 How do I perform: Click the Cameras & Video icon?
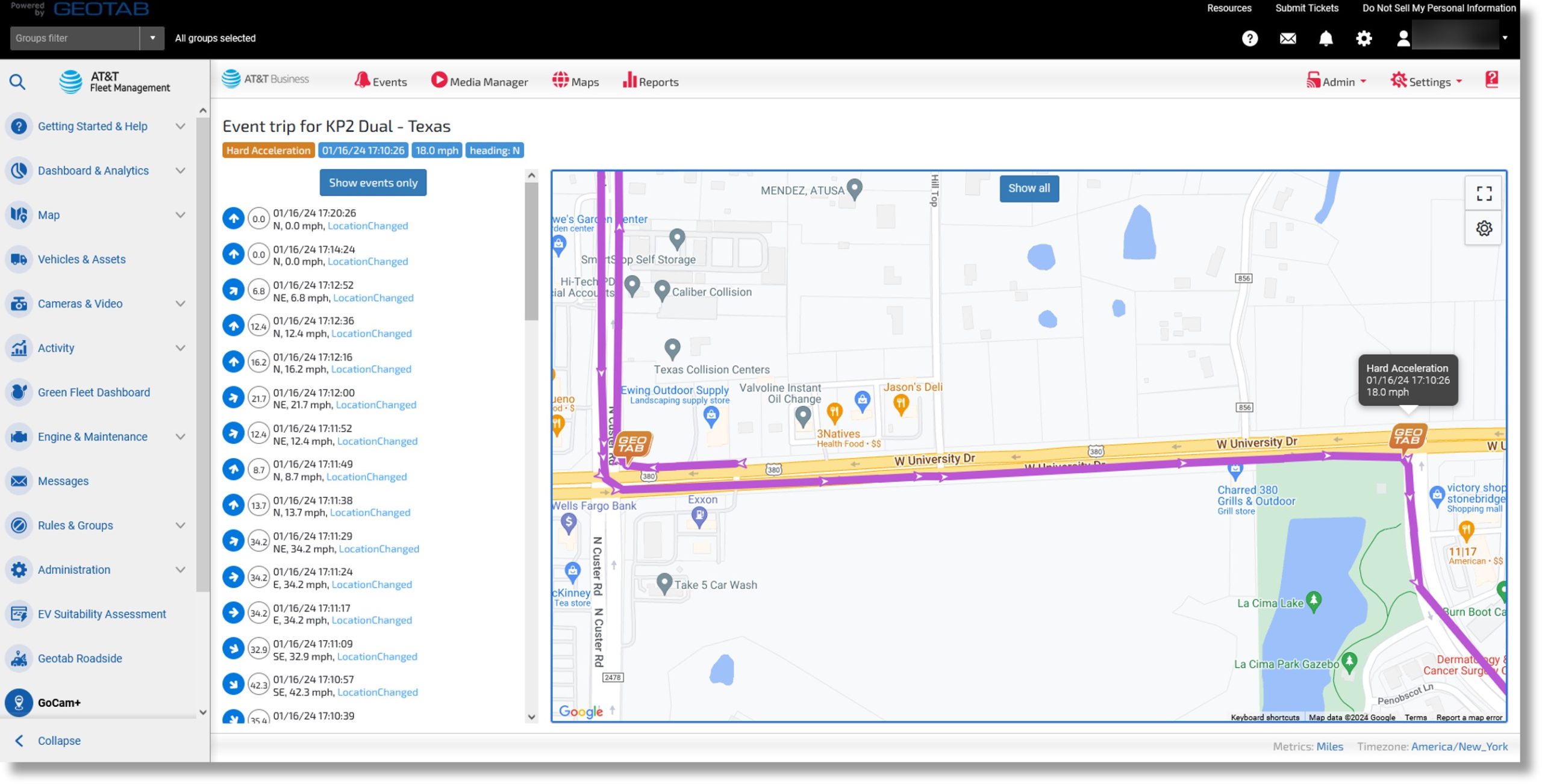point(19,304)
